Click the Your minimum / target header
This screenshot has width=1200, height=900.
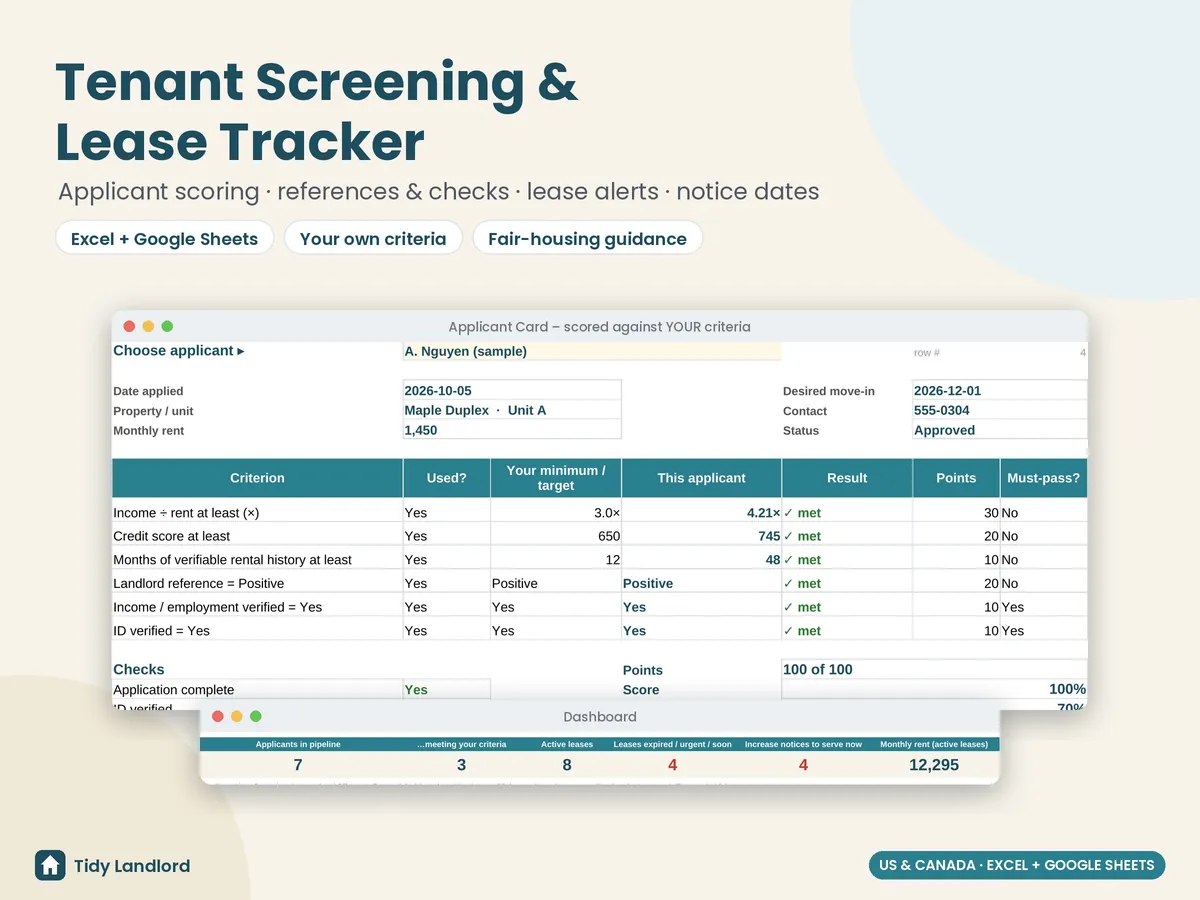(556, 478)
